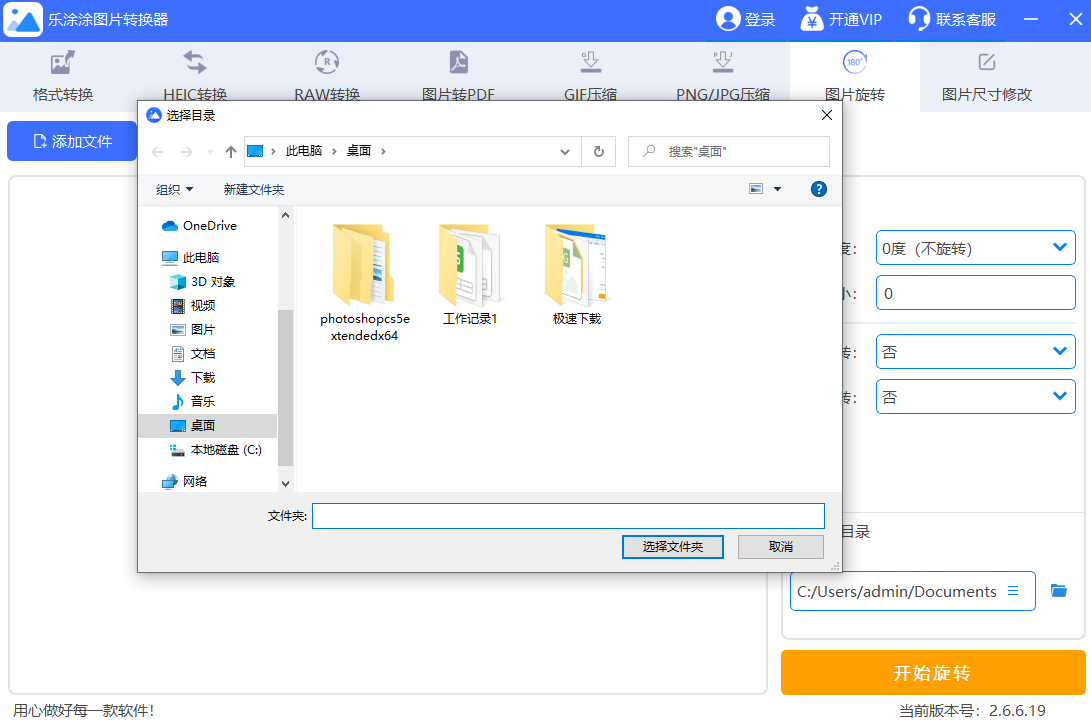
Task: Click the up-directory arrow in dialog
Action: tap(231, 151)
